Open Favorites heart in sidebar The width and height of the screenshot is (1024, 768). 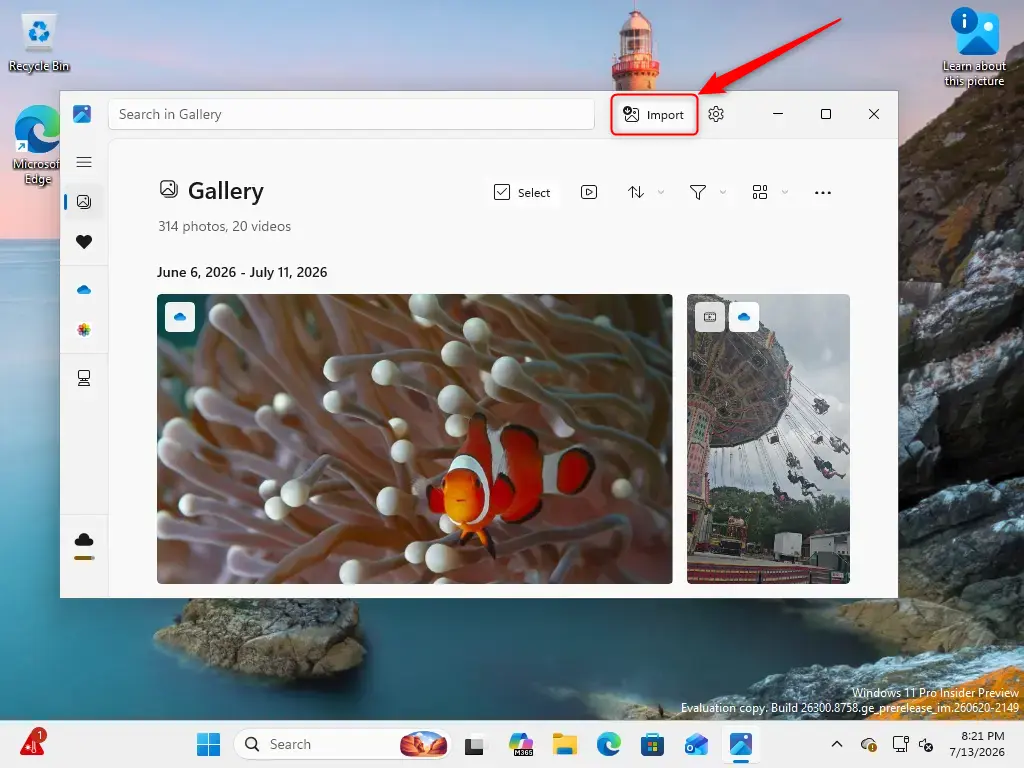[x=84, y=242]
